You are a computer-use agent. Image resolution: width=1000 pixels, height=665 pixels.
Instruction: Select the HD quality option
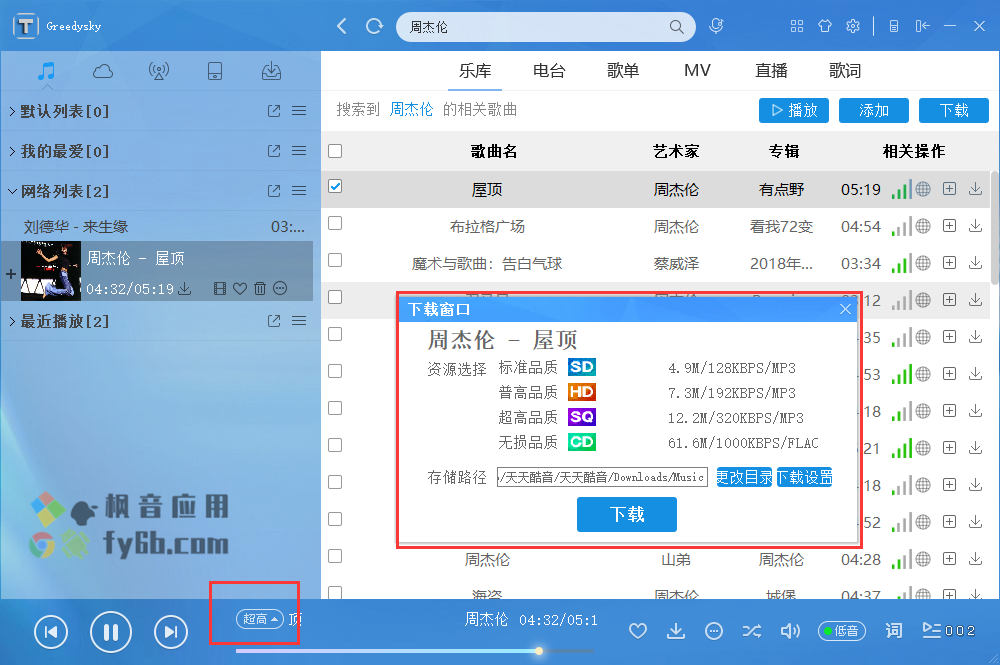point(582,392)
